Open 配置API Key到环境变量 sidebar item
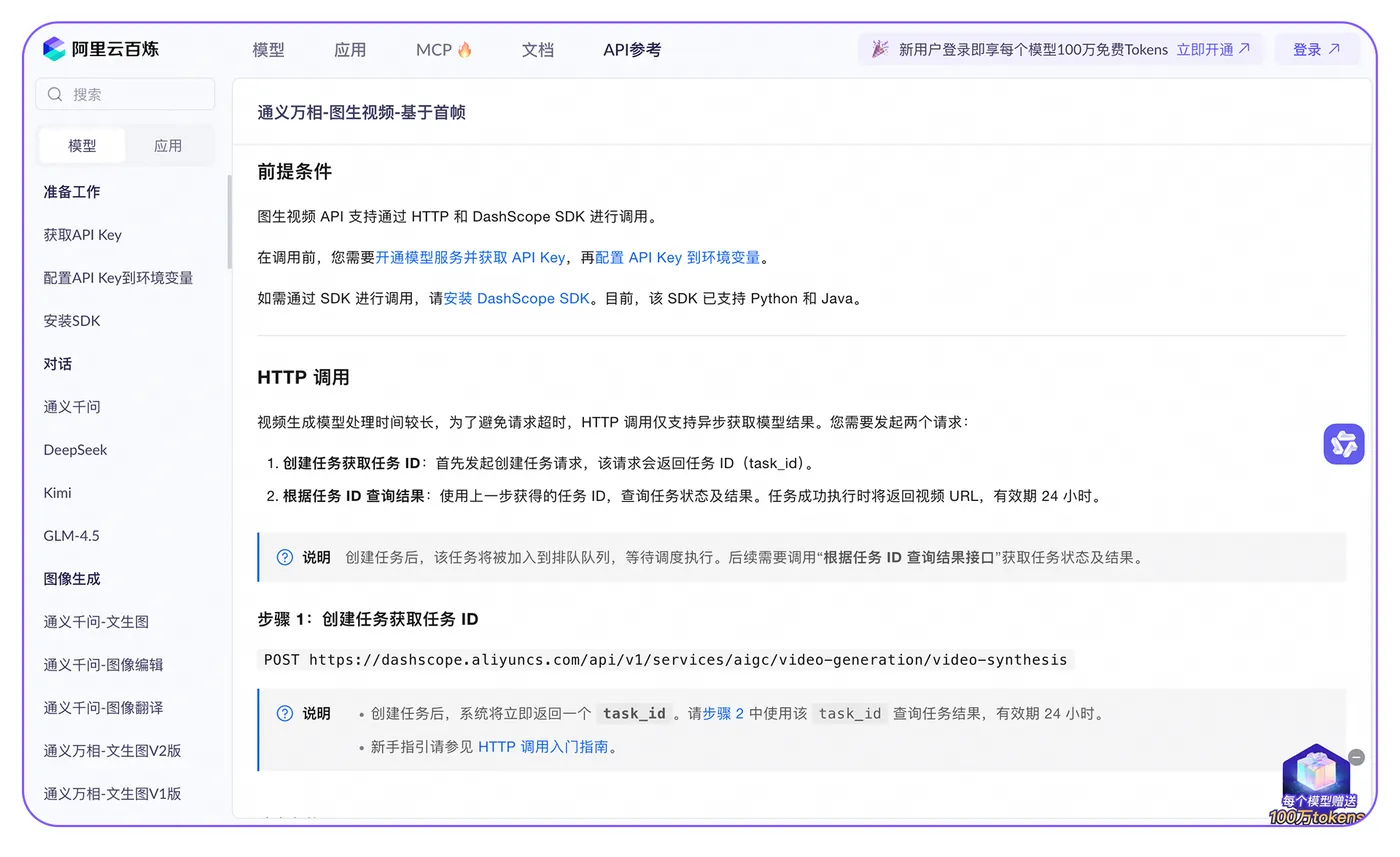1400x857 pixels. 118,278
